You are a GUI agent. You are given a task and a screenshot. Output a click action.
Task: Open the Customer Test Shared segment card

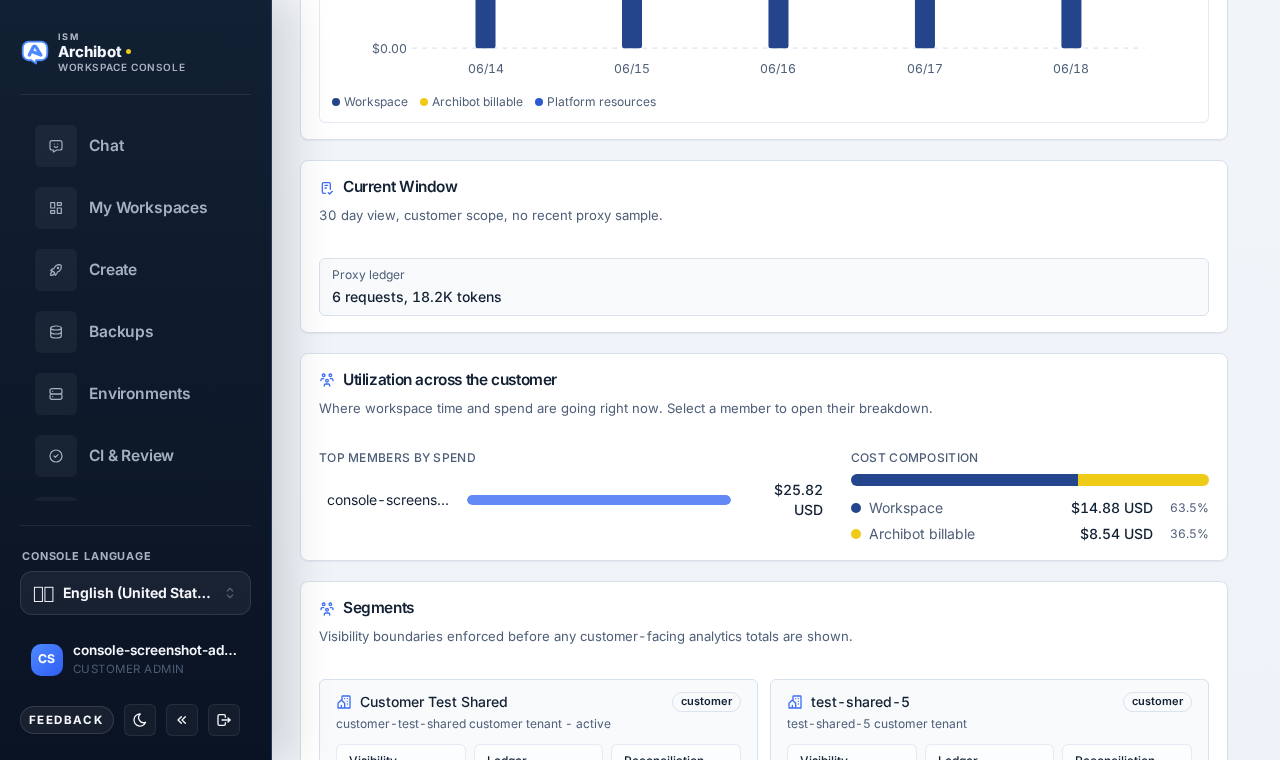[538, 720]
